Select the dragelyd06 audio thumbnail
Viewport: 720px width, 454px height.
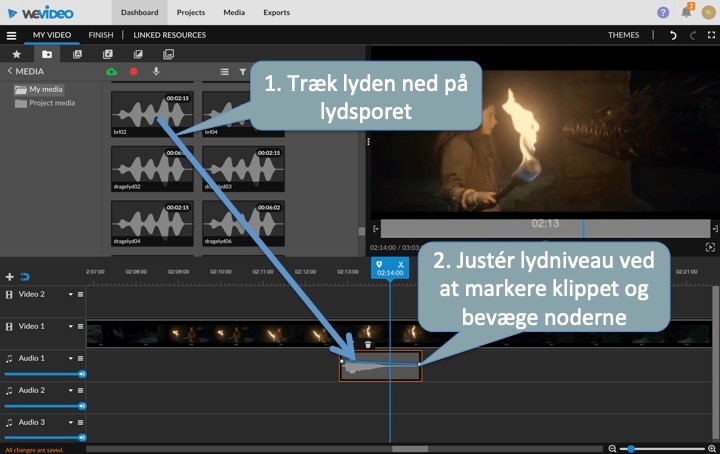click(243, 223)
